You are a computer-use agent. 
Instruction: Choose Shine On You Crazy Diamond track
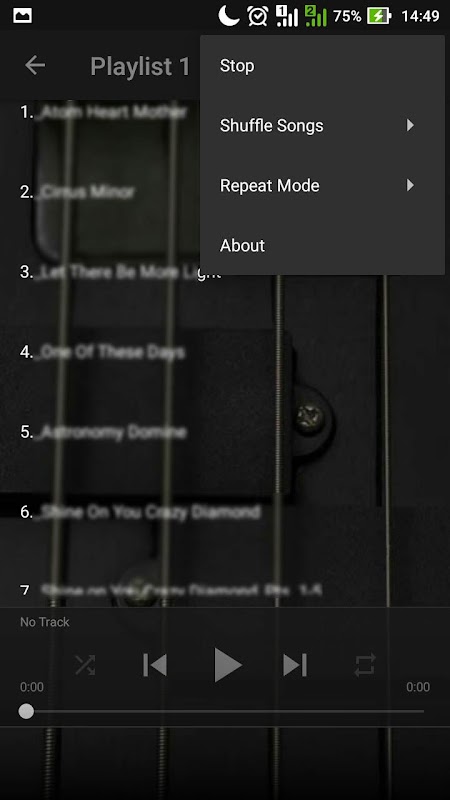tap(140, 512)
